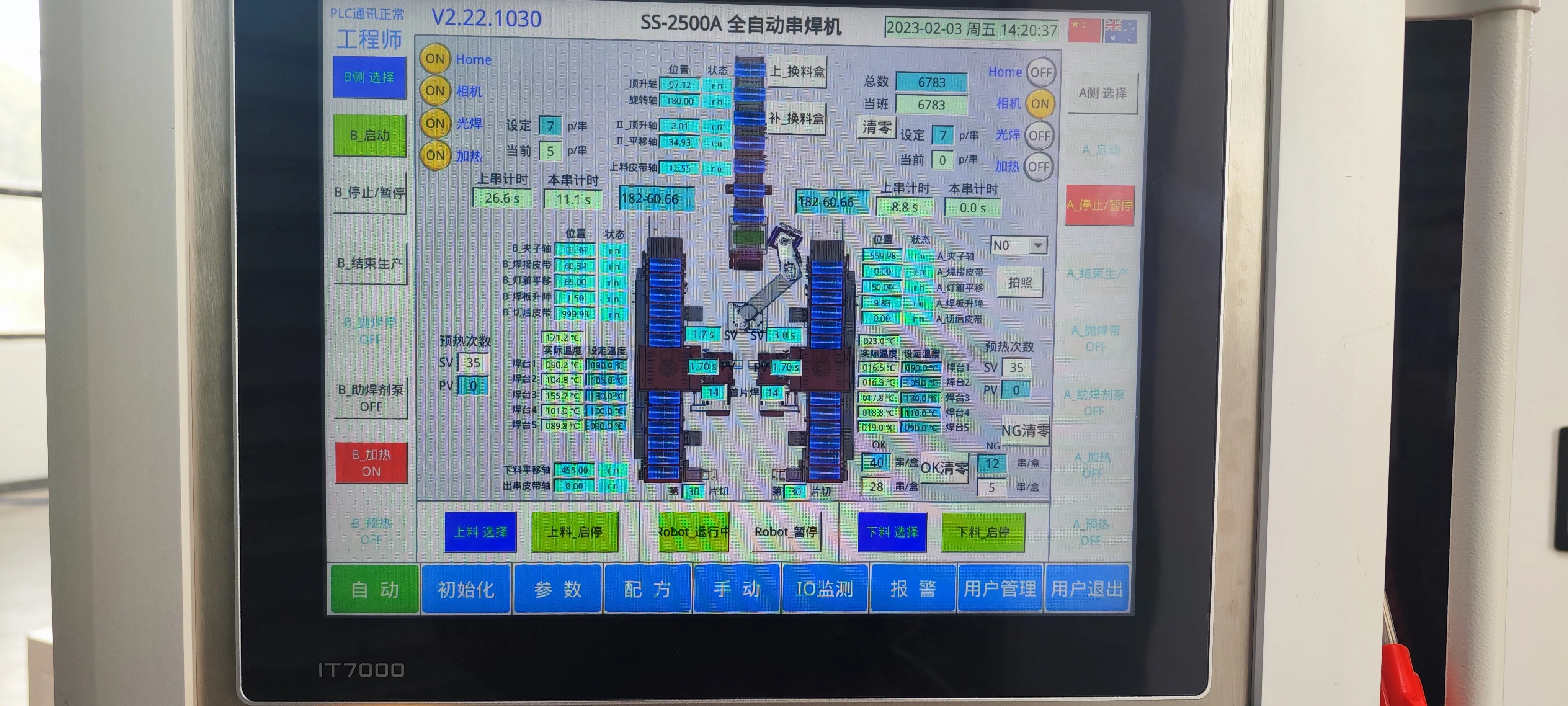Screen dimensions: 1568x706
Task: Click the Australian flag language icon
Action: pyautogui.click(x=1120, y=30)
